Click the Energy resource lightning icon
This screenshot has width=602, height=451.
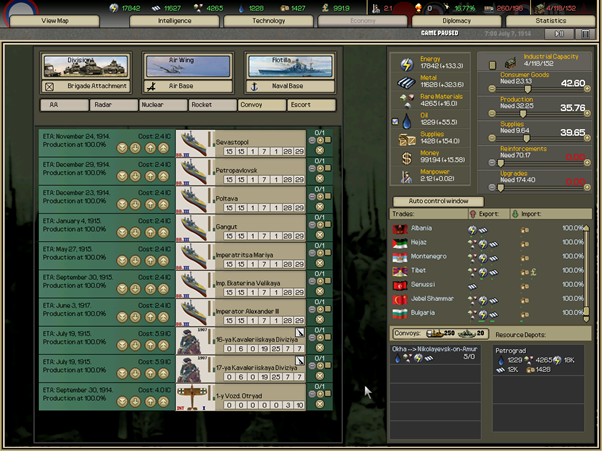pos(406,63)
